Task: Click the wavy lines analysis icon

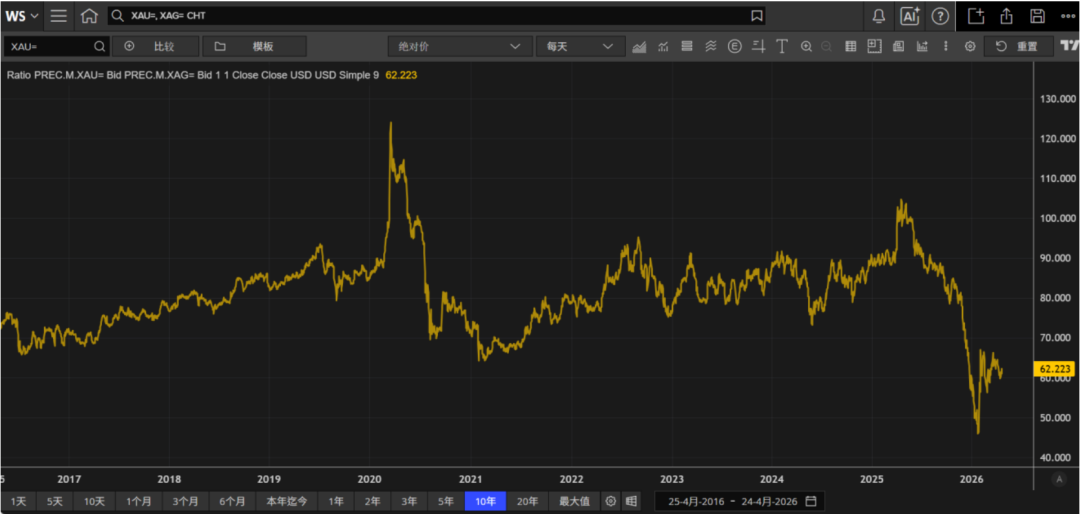Action: point(711,47)
